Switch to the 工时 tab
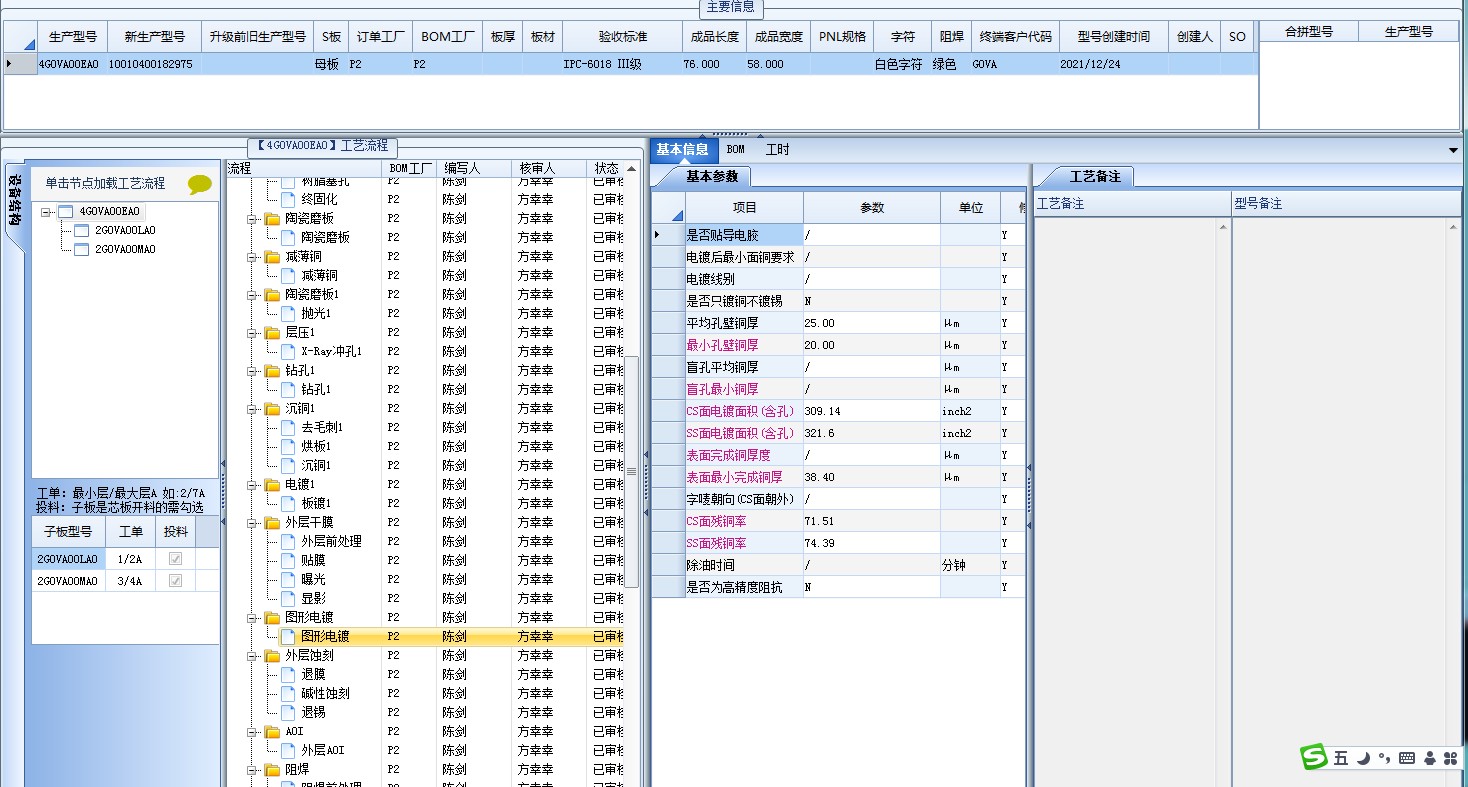The image size is (1468, 787). (777, 150)
